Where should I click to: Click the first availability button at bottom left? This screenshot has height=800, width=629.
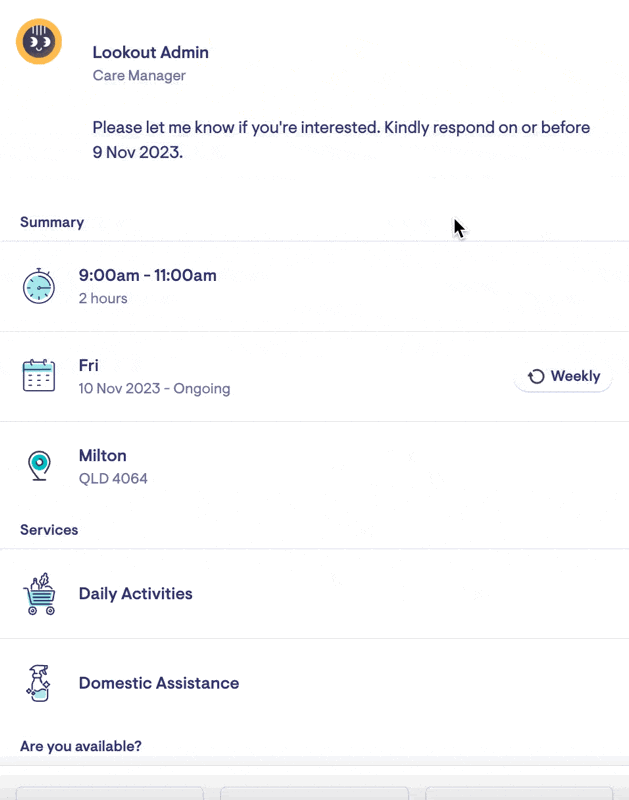click(110, 793)
